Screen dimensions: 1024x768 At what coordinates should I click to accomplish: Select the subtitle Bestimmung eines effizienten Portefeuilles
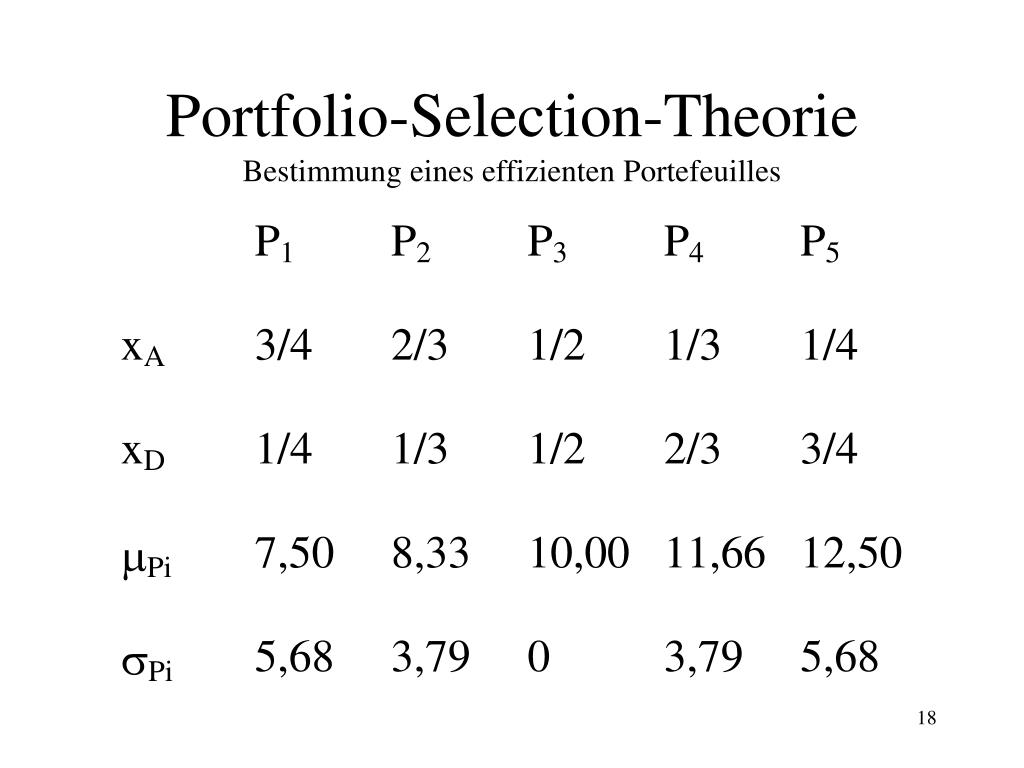(511, 172)
